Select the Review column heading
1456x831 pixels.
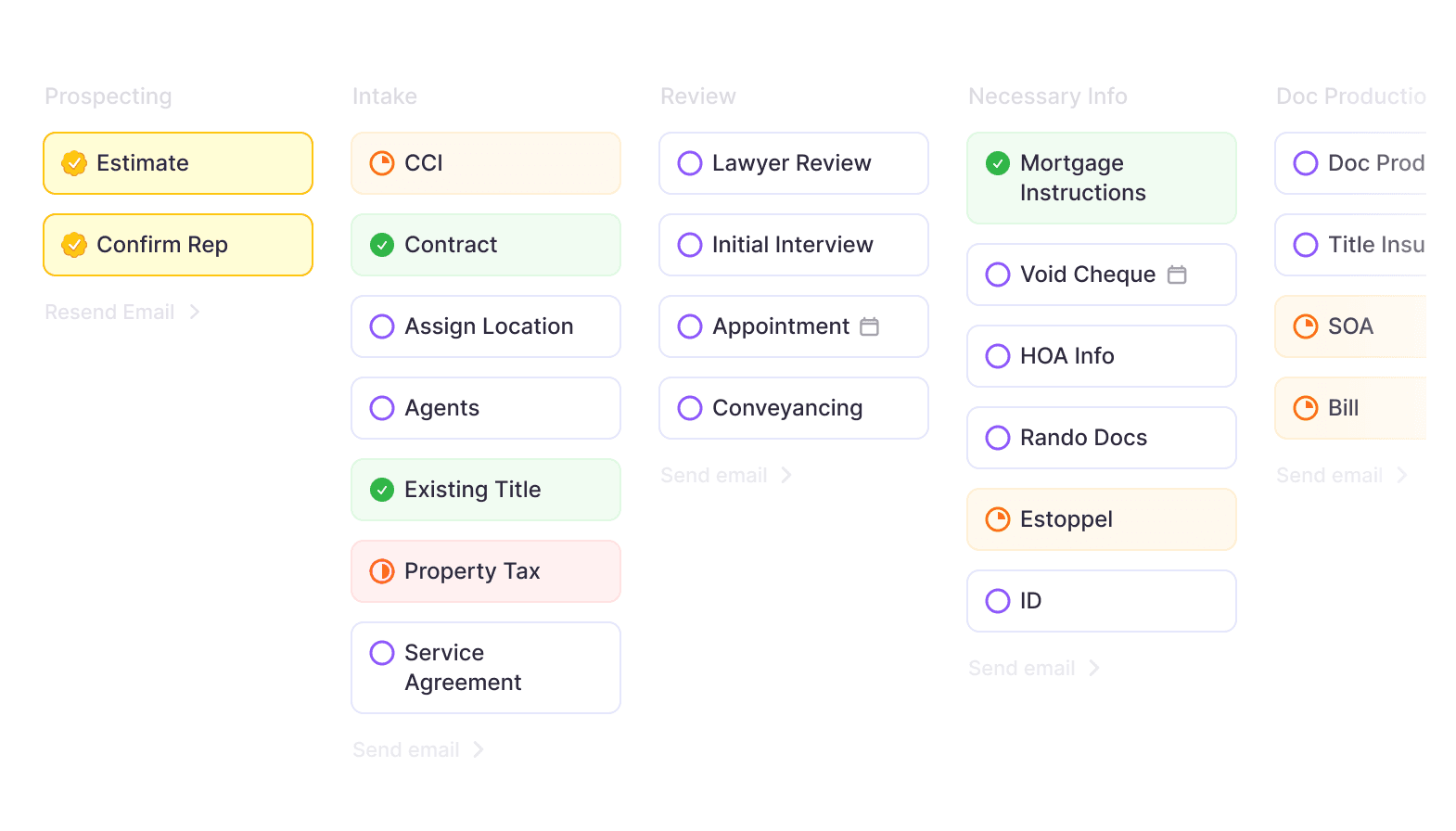tap(698, 96)
